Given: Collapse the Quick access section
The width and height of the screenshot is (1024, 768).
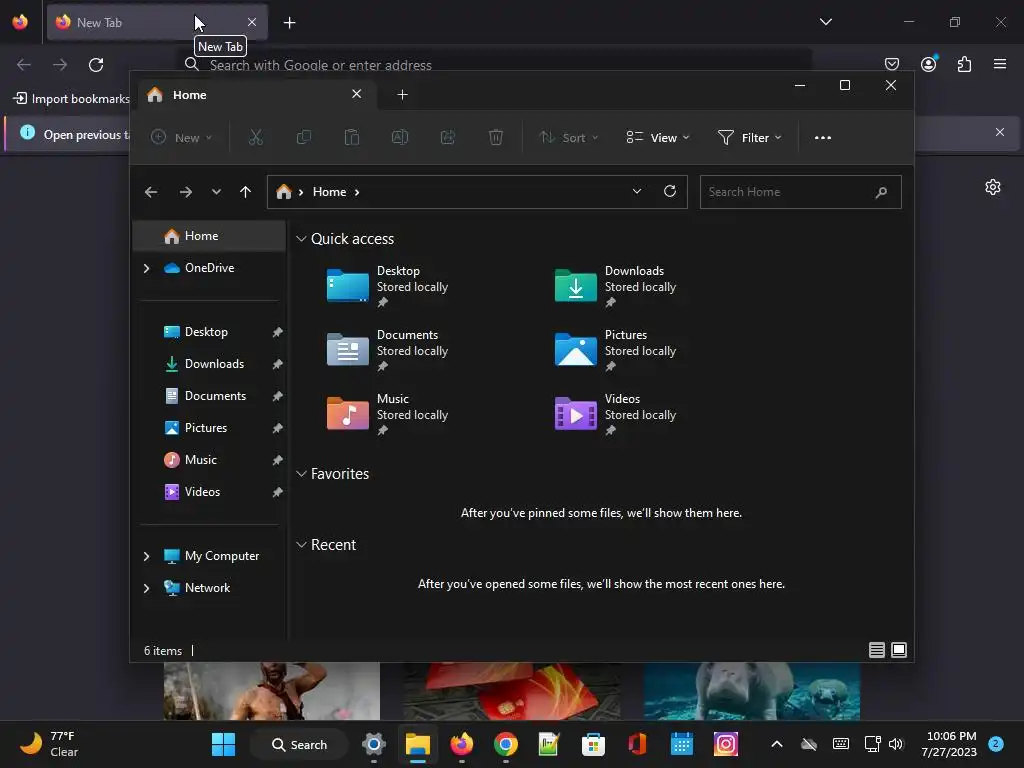Looking at the screenshot, I should point(301,239).
